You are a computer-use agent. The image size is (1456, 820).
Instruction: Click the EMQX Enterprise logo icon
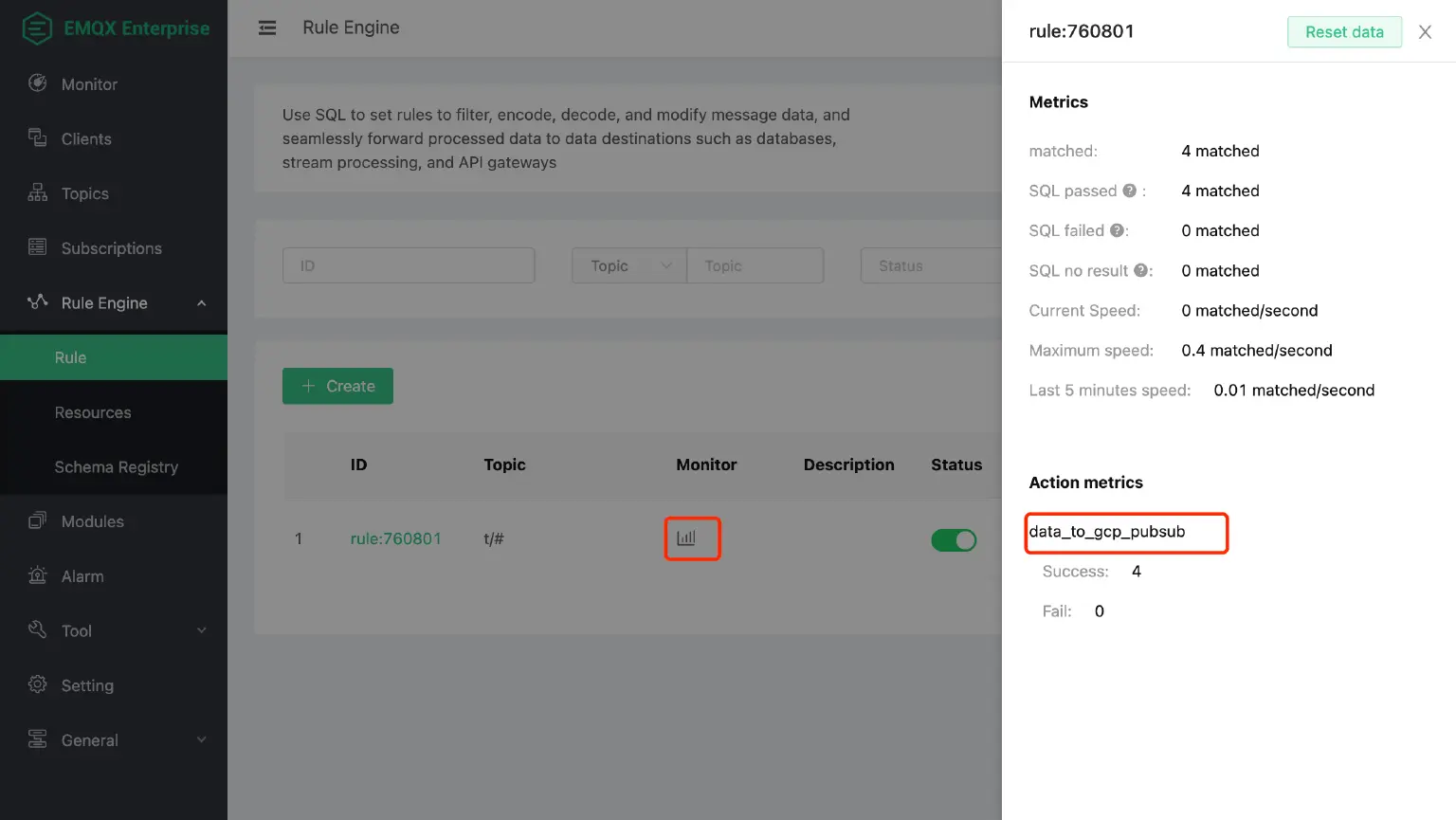point(37,28)
